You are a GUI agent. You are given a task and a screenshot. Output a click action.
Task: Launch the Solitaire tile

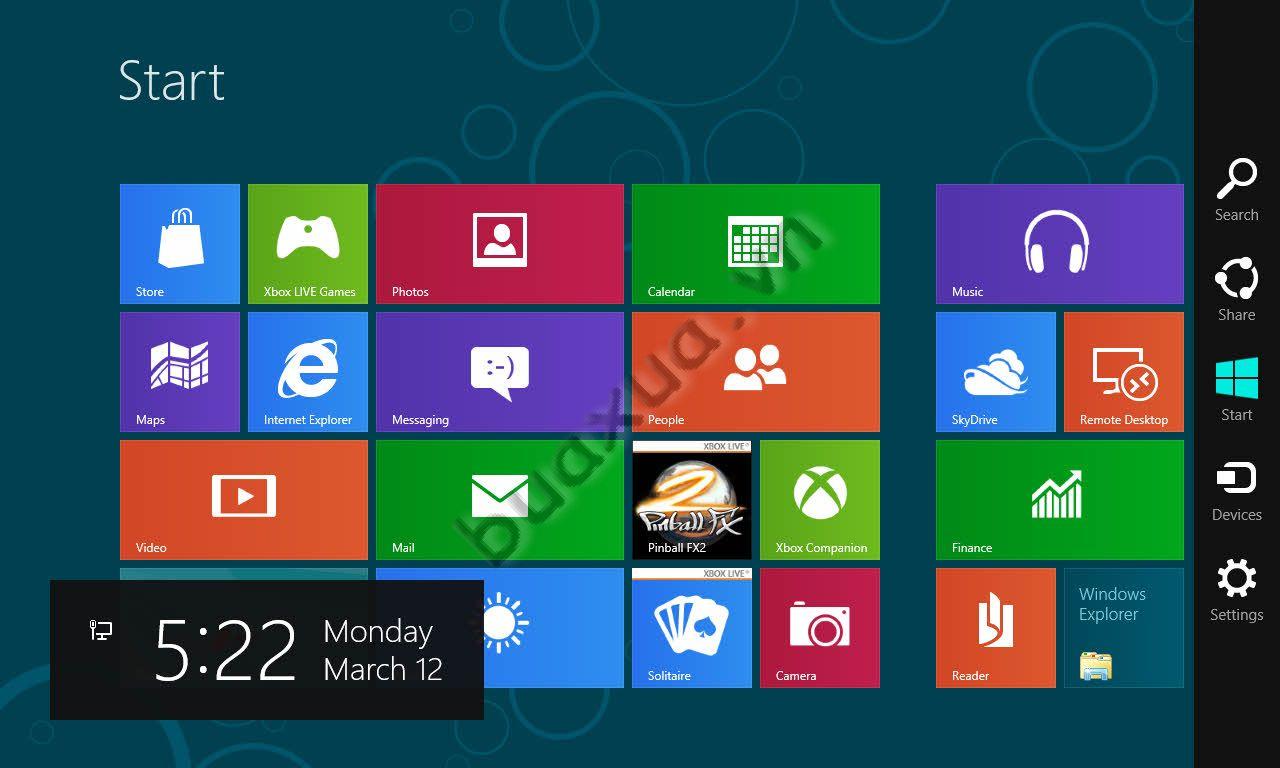pos(692,628)
